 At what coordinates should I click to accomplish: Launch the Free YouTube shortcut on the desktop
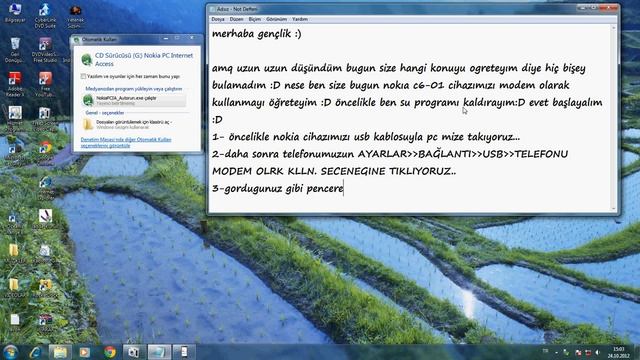(x=45, y=84)
